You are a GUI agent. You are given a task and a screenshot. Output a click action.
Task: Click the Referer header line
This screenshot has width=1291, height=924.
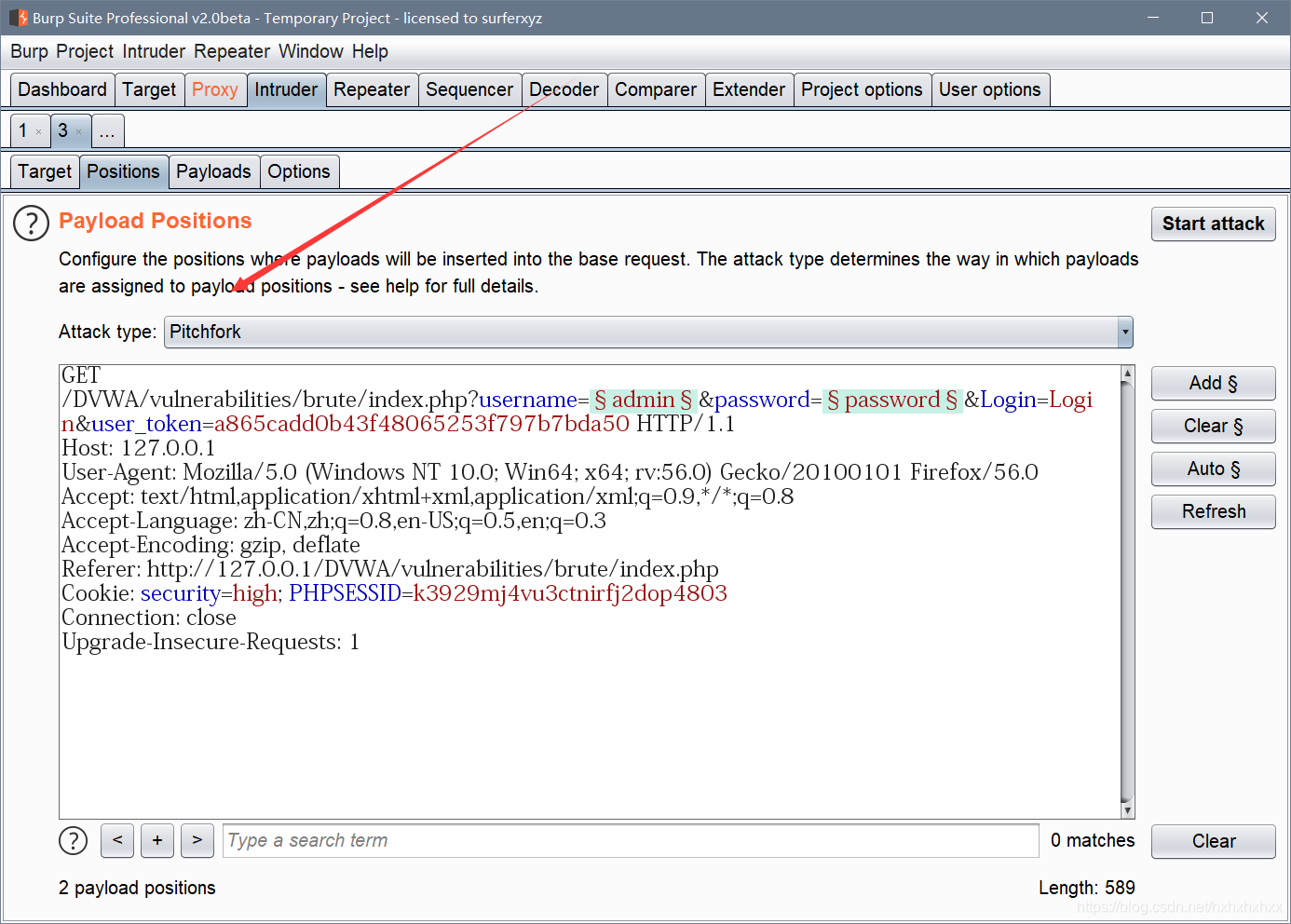[x=390, y=569]
